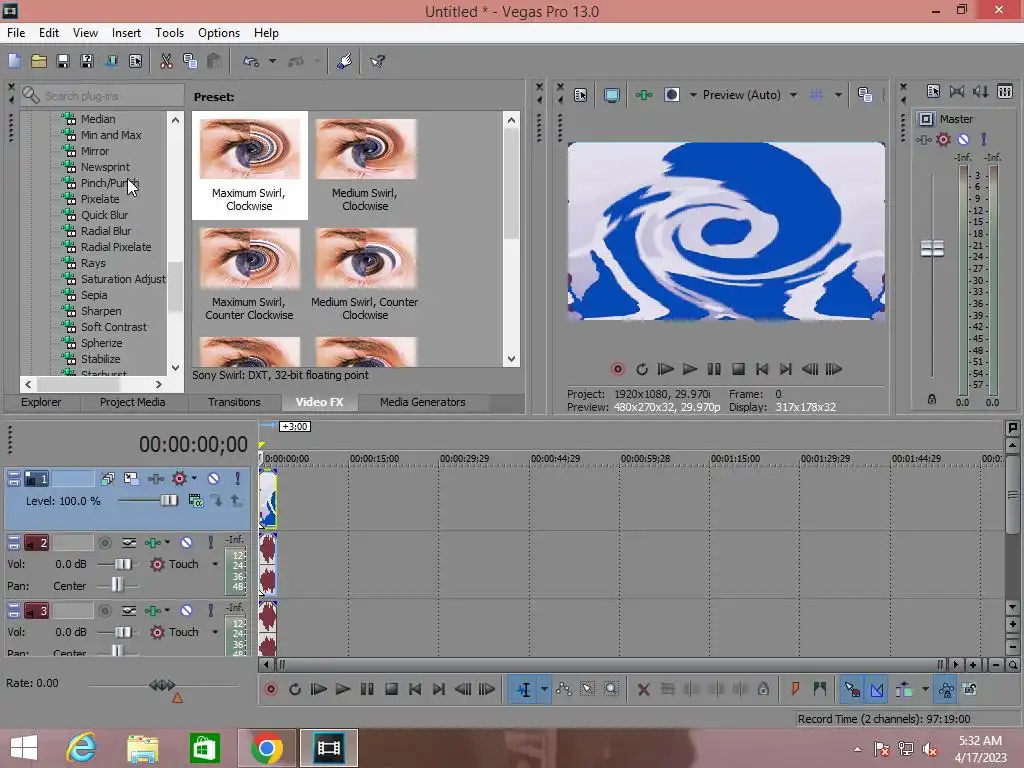Open Google Chrome from the taskbar
Image resolution: width=1024 pixels, height=768 pixels.
[266, 748]
